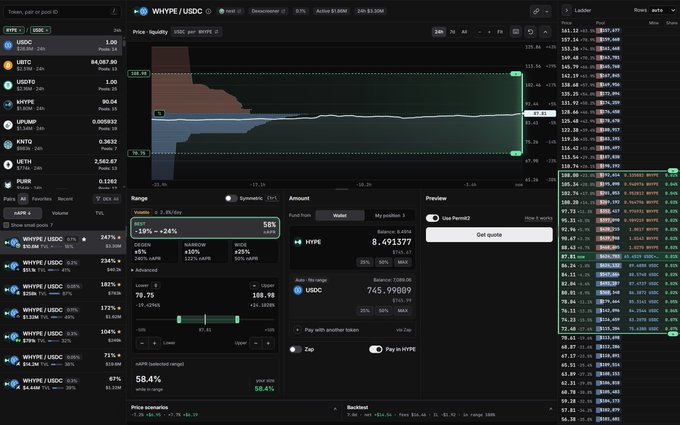680x425 pixels.
Task: Open the DEX All filter icon
Action: 107,199
